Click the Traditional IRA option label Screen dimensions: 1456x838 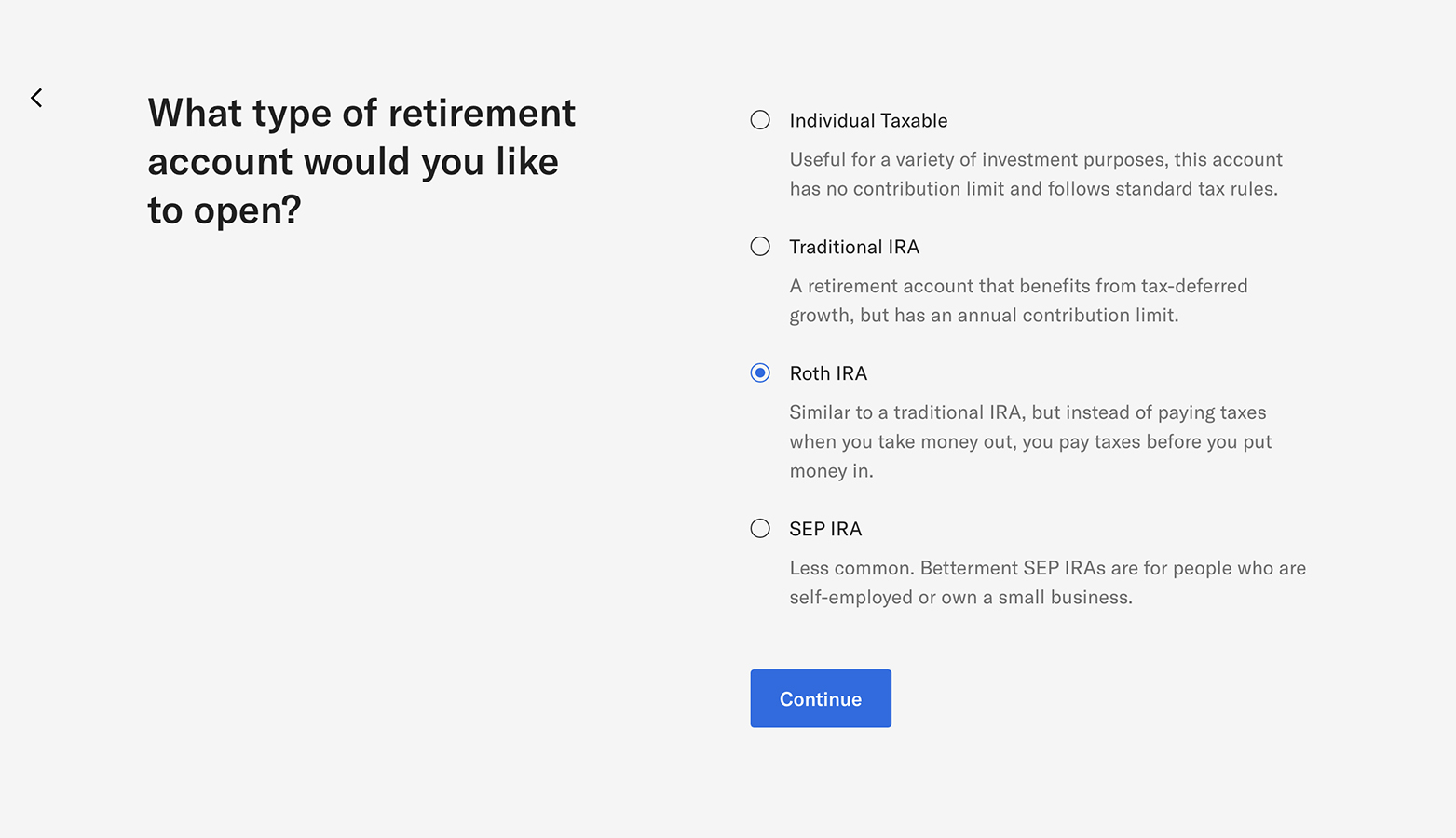(854, 247)
